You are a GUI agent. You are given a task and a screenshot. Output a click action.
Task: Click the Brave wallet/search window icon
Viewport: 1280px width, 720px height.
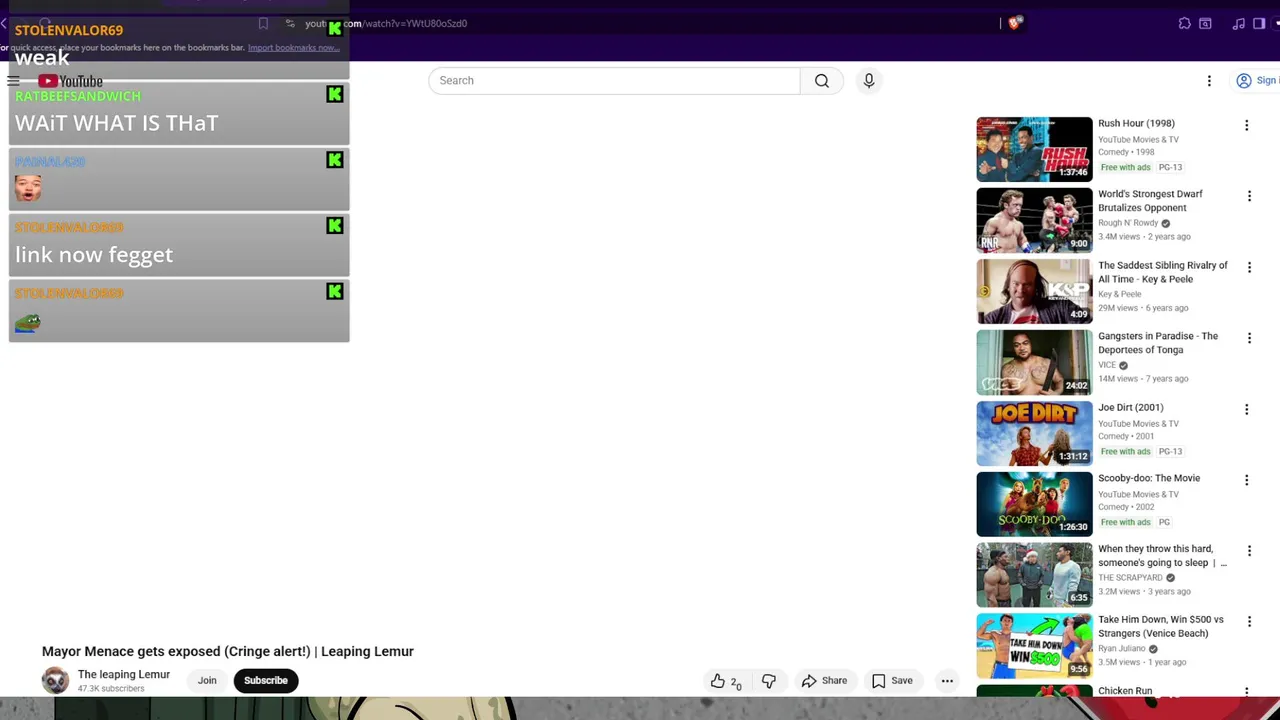pyautogui.click(x=1205, y=23)
